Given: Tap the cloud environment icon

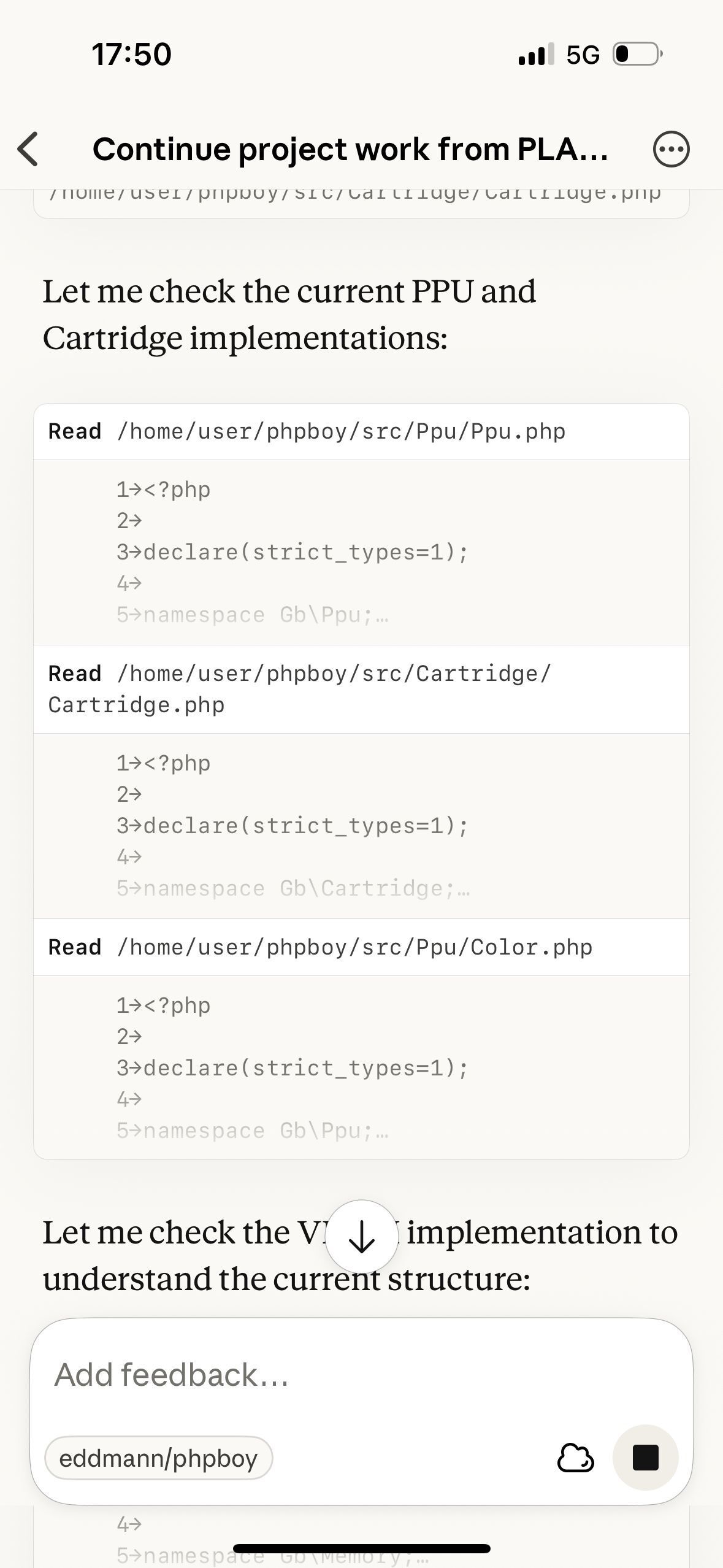Looking at the screenshot, I should tap(575, 1458).
